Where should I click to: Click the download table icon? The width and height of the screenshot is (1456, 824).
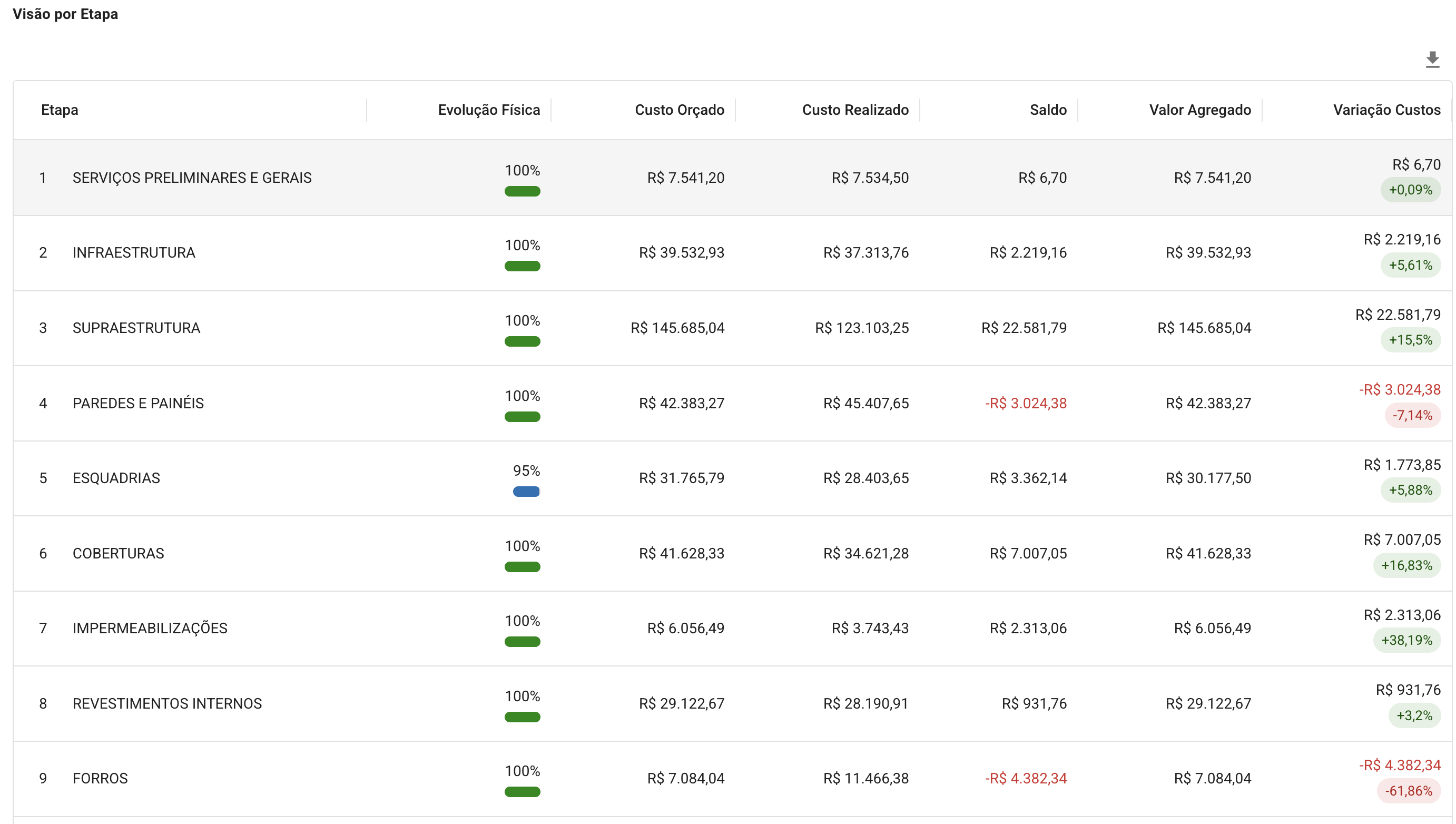[1432, 60]
